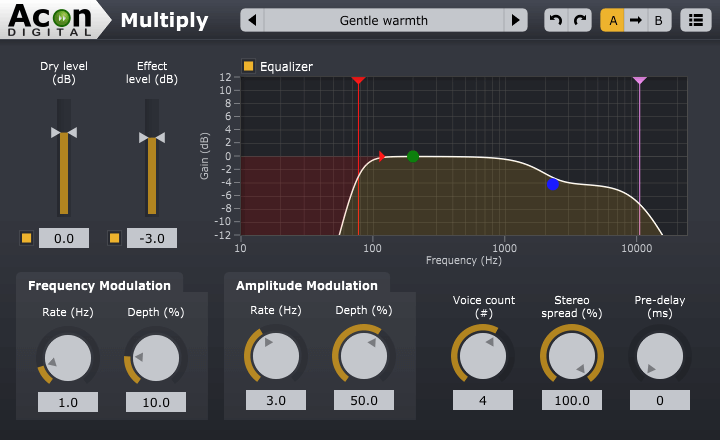The width and height of the screenshot is (720, 440).
Task: Click the Frequency Modulation Rate knob
Action: [x=68, y=358]
